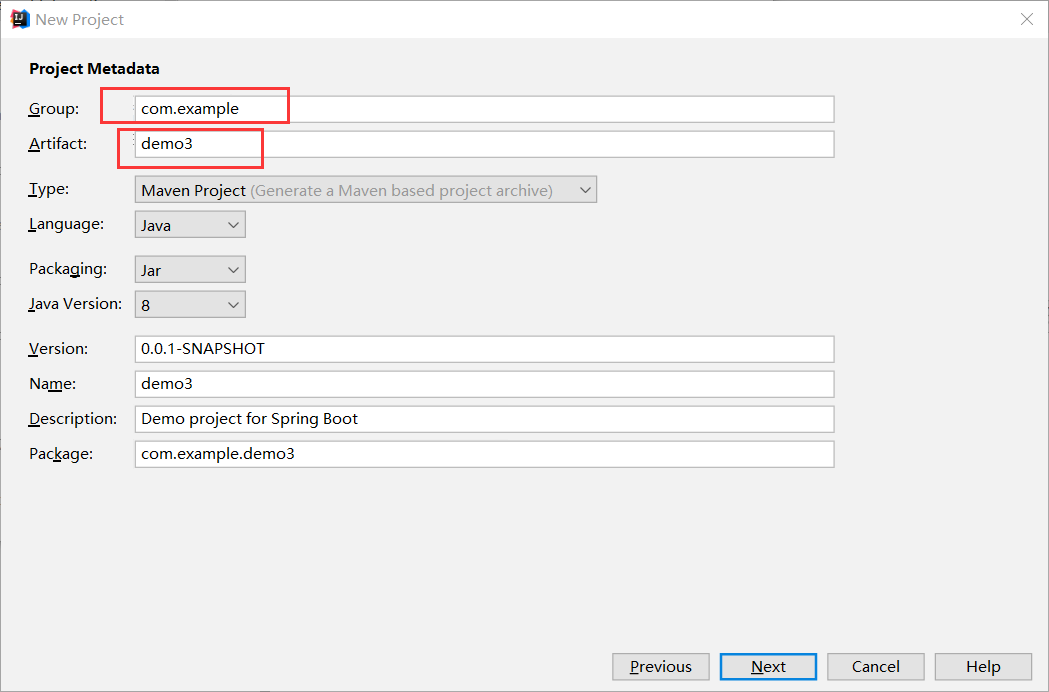The width and height of the screenshot is (1049, 692).
Task: Click the Package label
Action: (61, 454)
